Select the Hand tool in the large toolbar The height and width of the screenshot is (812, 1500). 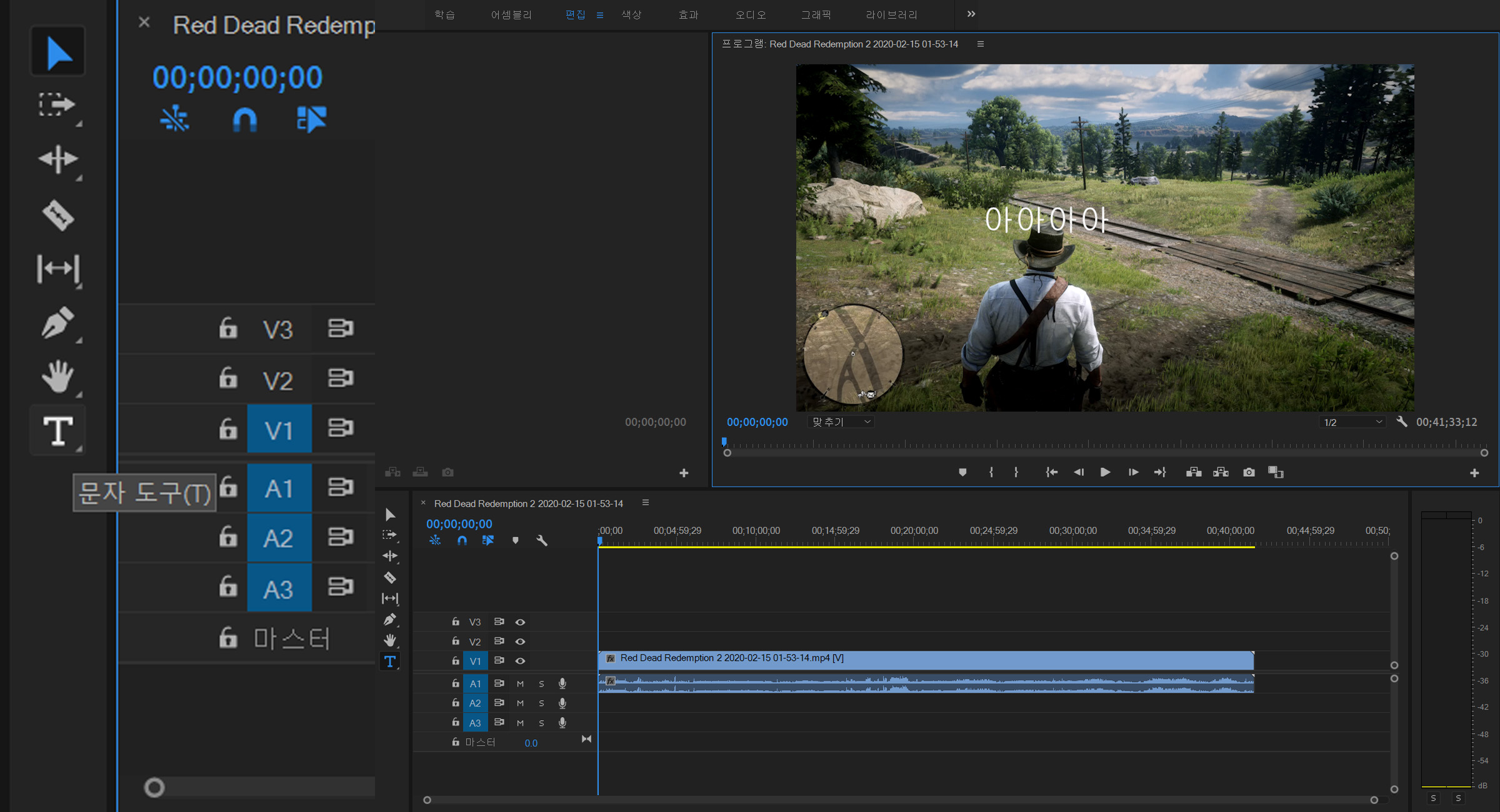pos(58,376)
